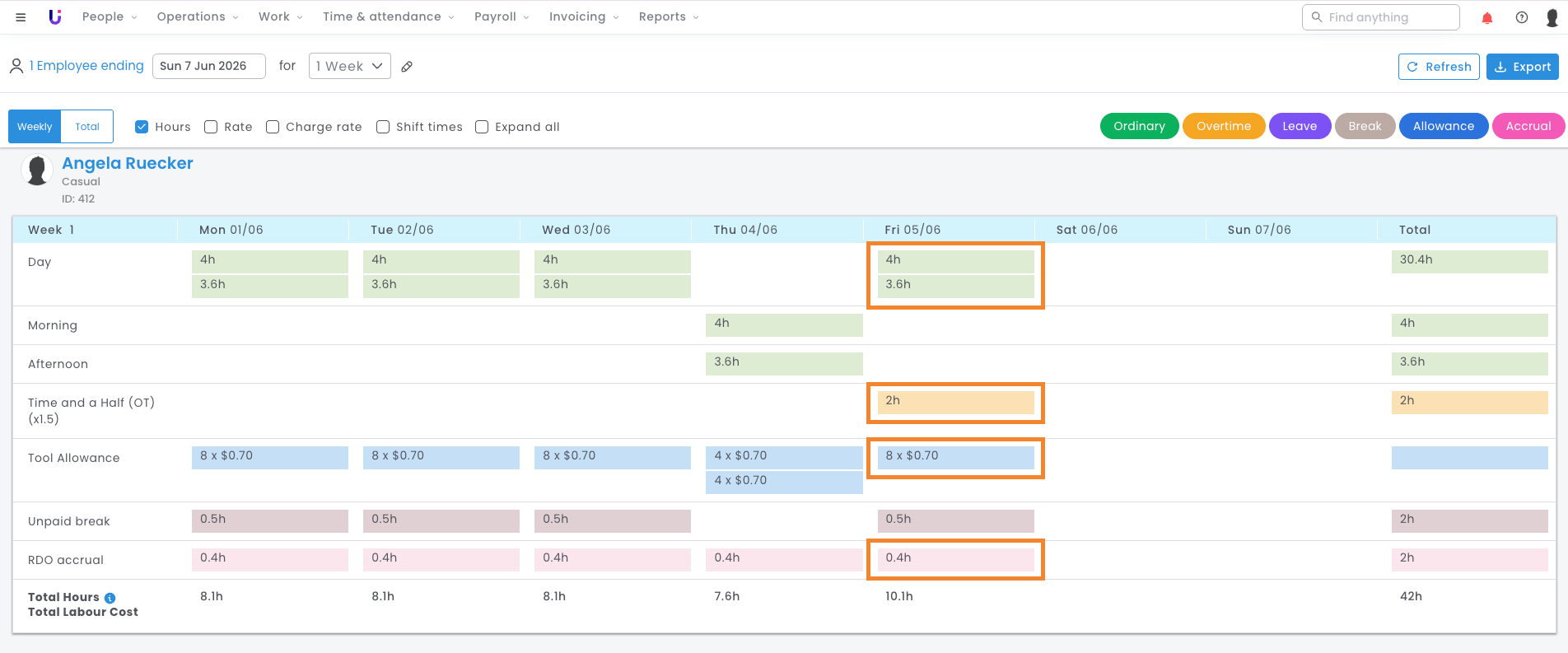Click the Total Hours info icon
The image size is (1568, 653).
[110, 598]
